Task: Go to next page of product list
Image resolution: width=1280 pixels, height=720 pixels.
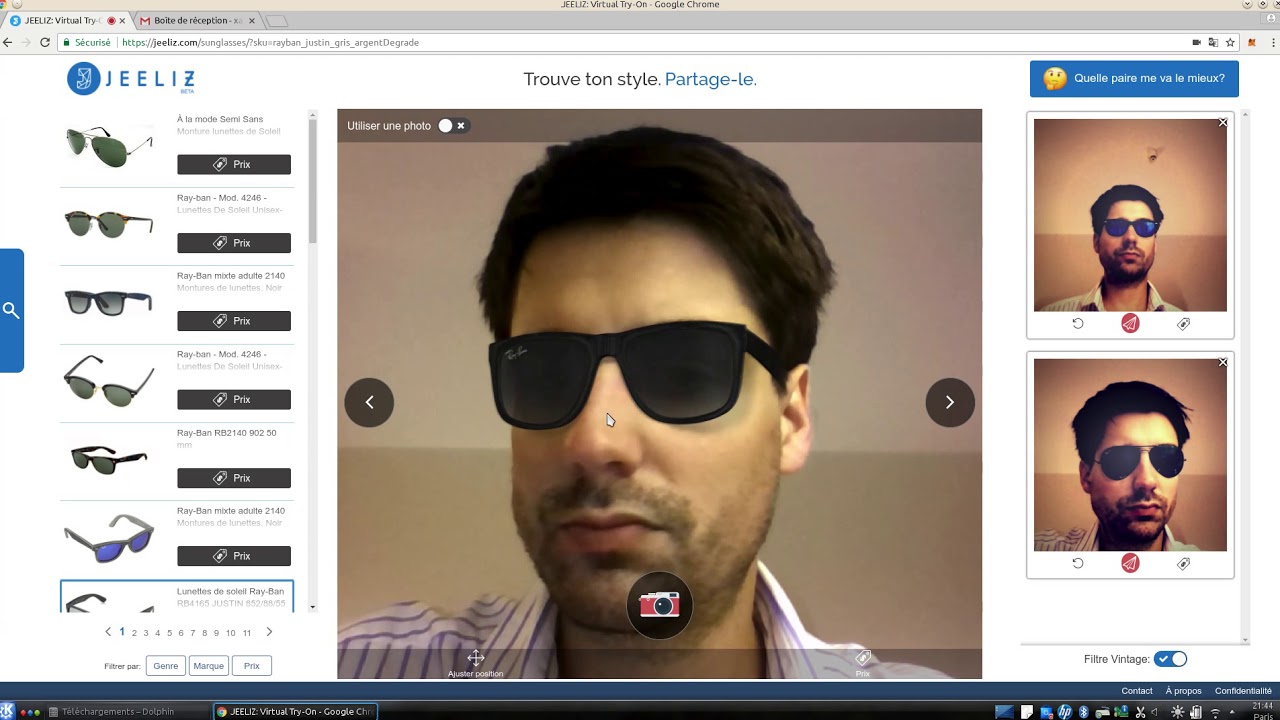Action: [269, 632]
